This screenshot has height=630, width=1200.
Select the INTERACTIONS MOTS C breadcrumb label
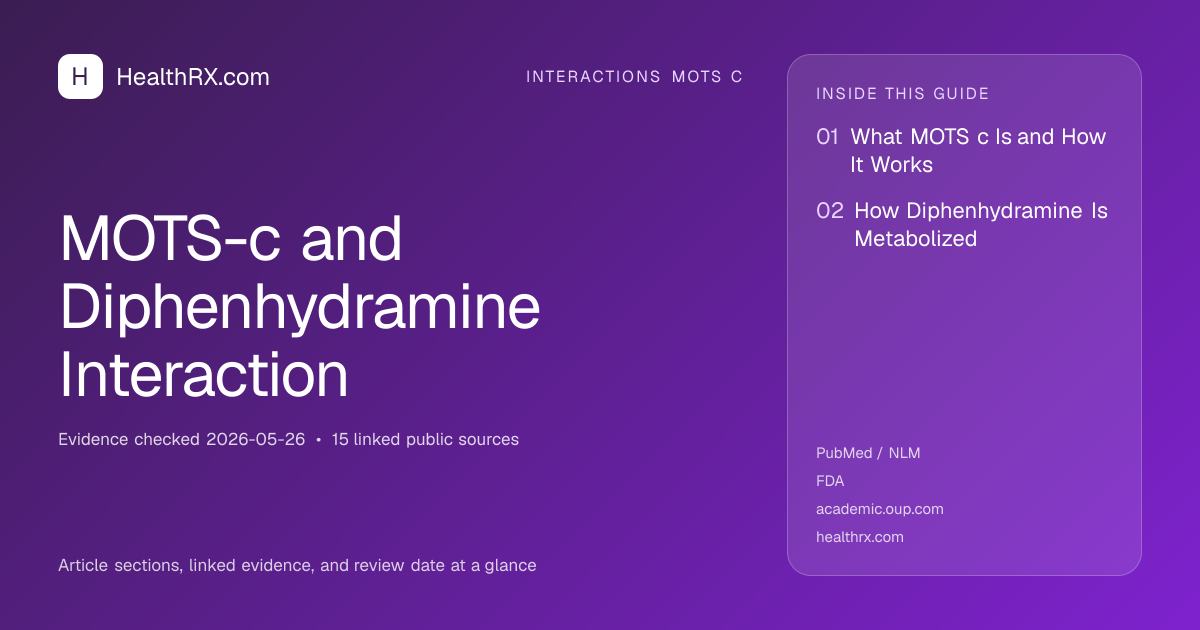[x=634, y=77]
